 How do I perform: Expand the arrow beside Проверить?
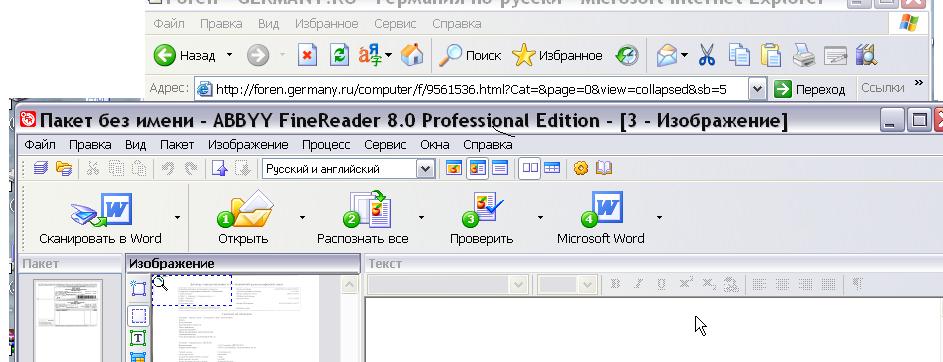[540, 217]
